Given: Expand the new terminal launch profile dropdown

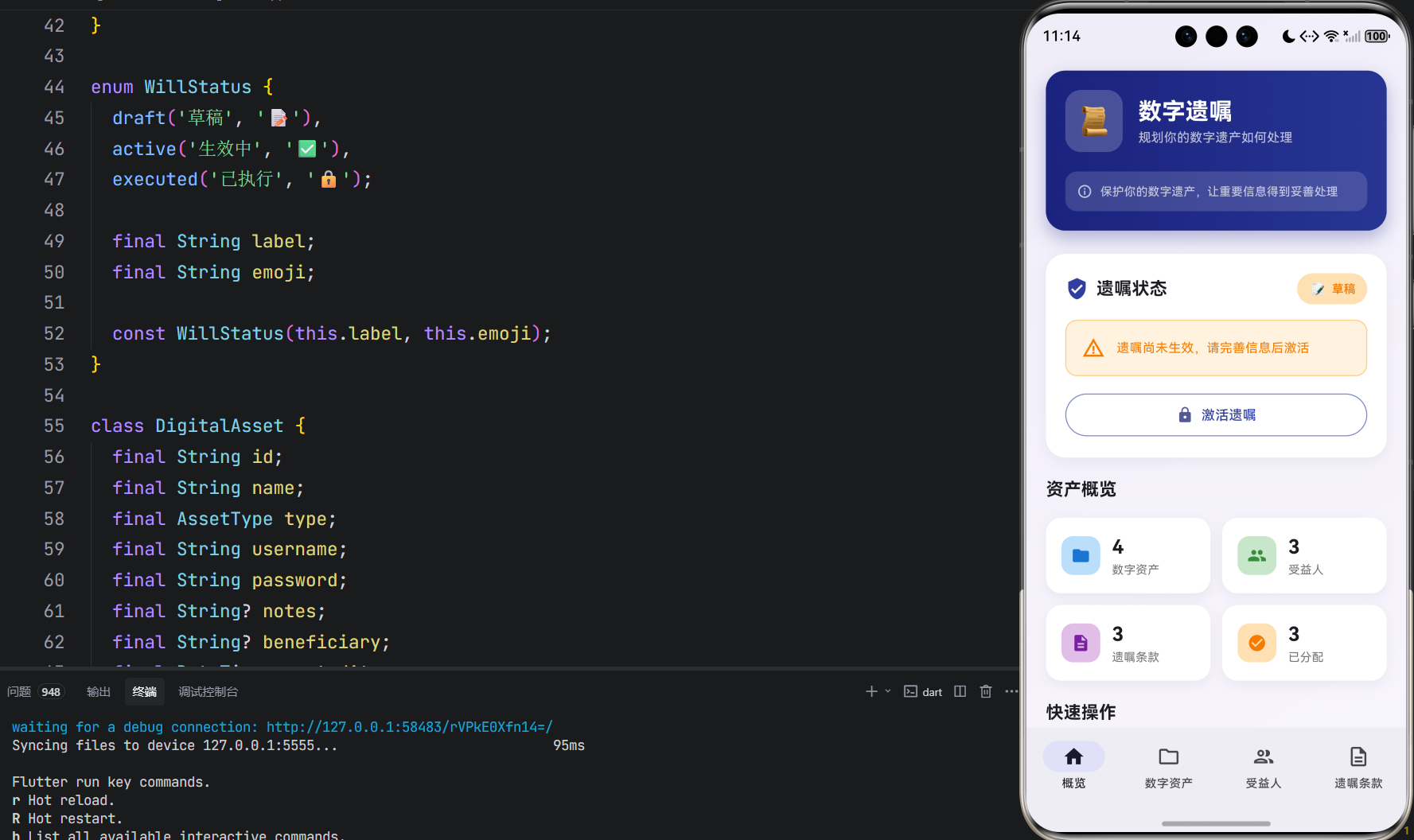Looking at the screenshot, I should (x=888, y=691).
